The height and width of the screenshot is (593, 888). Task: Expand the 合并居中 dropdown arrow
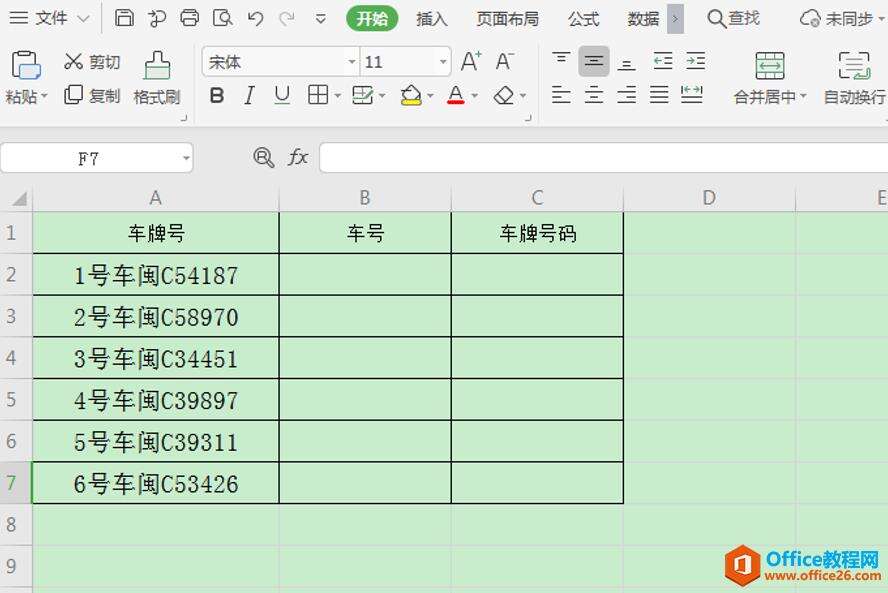(803, 96)
